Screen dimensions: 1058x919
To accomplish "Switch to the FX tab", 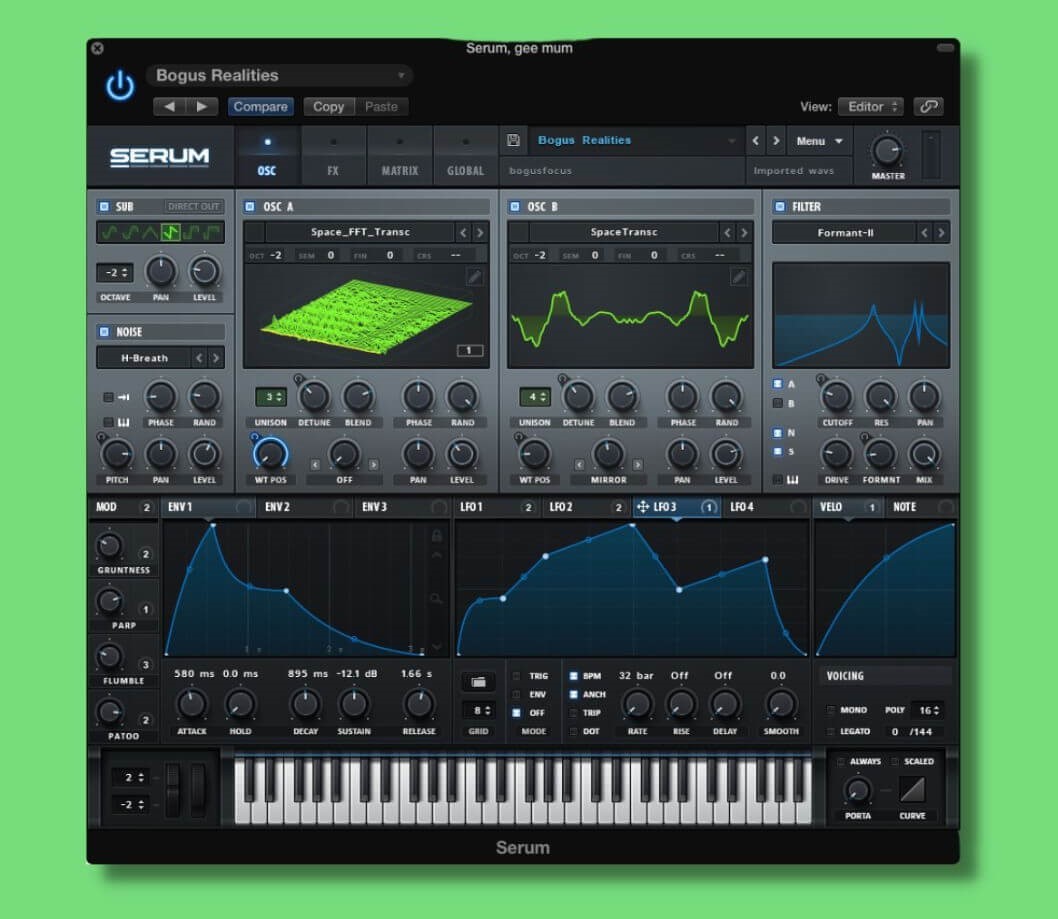I will pos(333,155).
